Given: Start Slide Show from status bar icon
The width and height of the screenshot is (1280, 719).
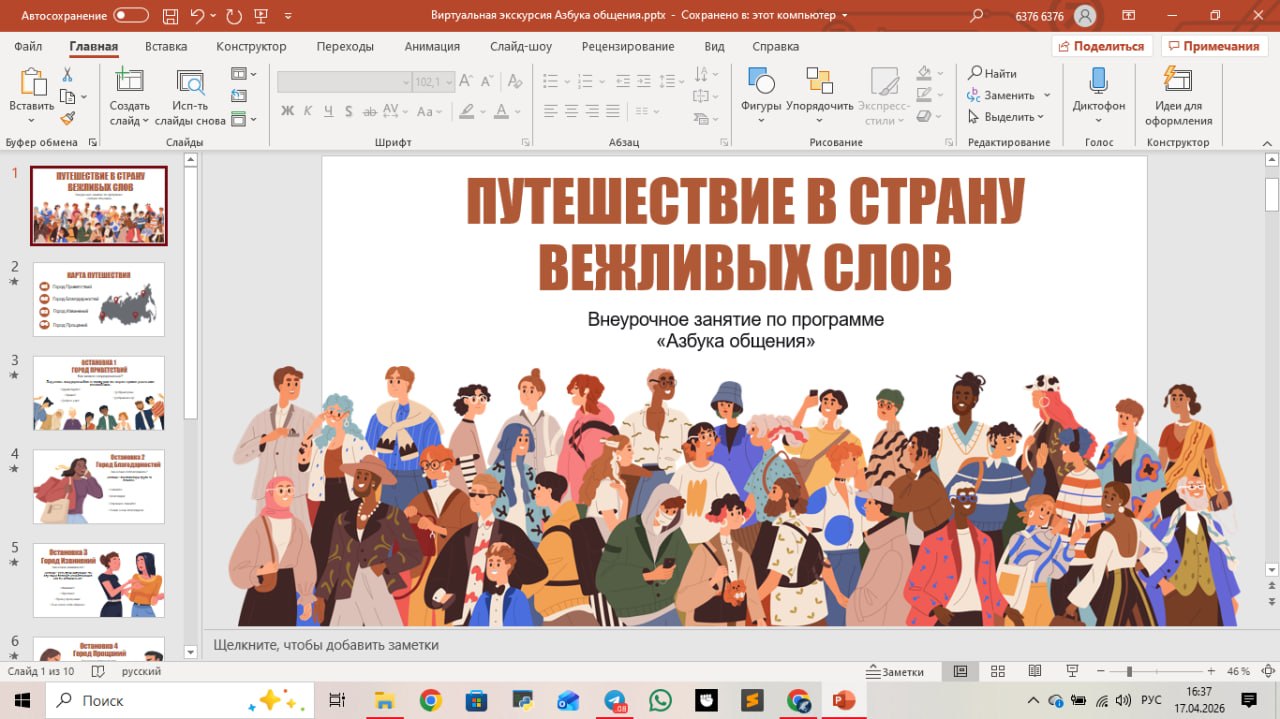Looking at the screenshot, I should 1072,672.
